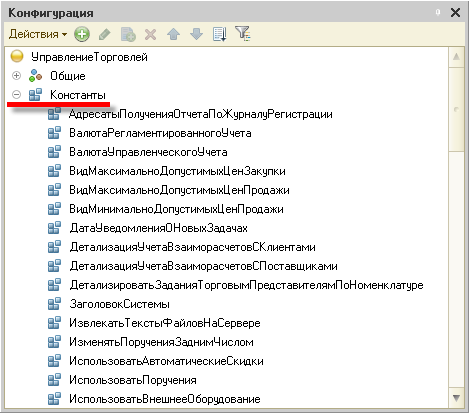Click icon beside ВалютаРегламентированногоУчета constant
Screen dimensions: 469x413
tap(54, 133)
